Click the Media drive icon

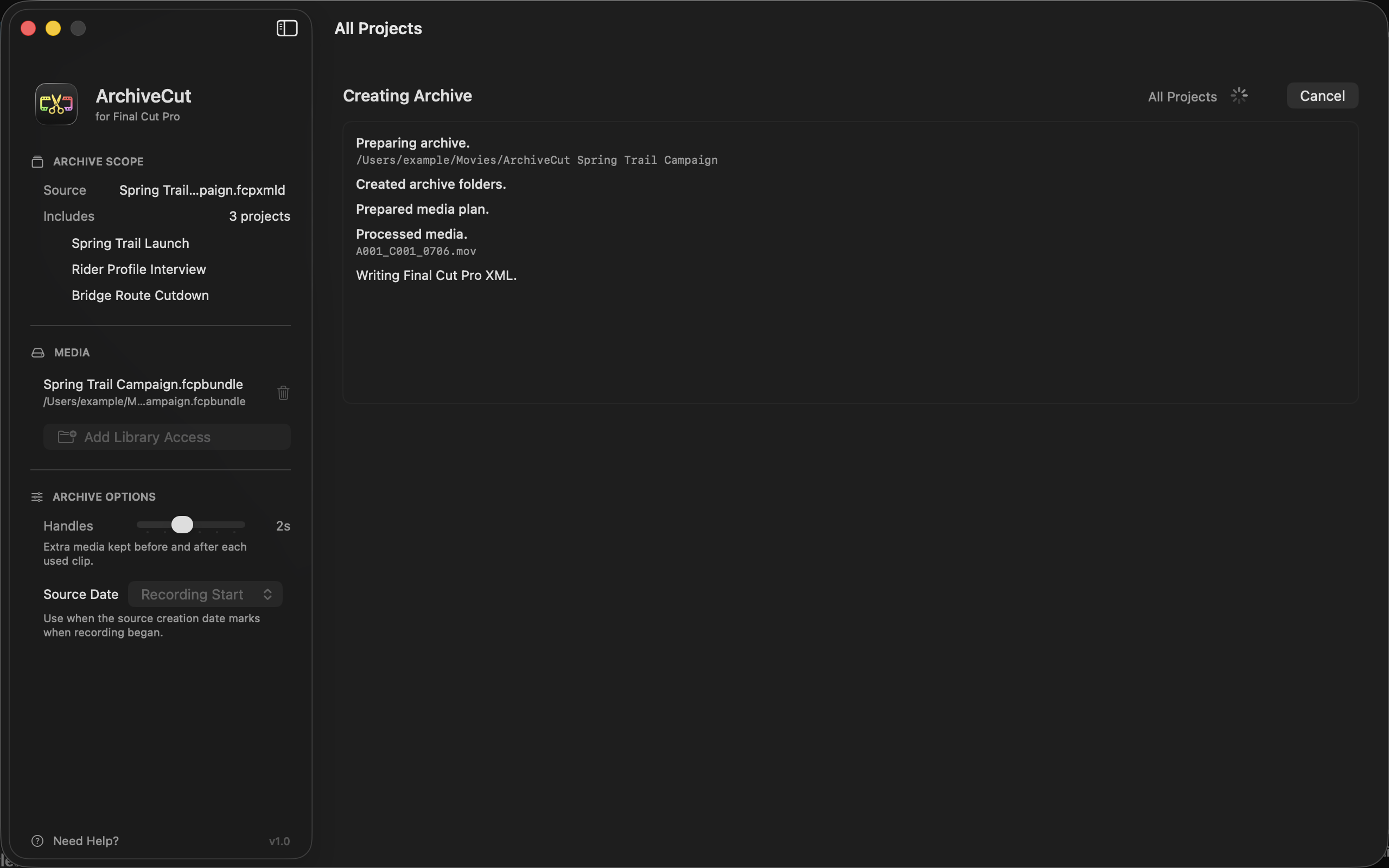(38, 353)
